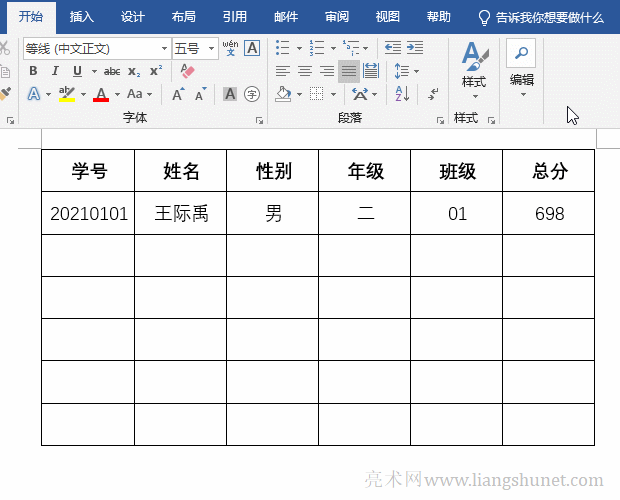Align text left
Screen dimensions: 620x500
click(283, 71)
